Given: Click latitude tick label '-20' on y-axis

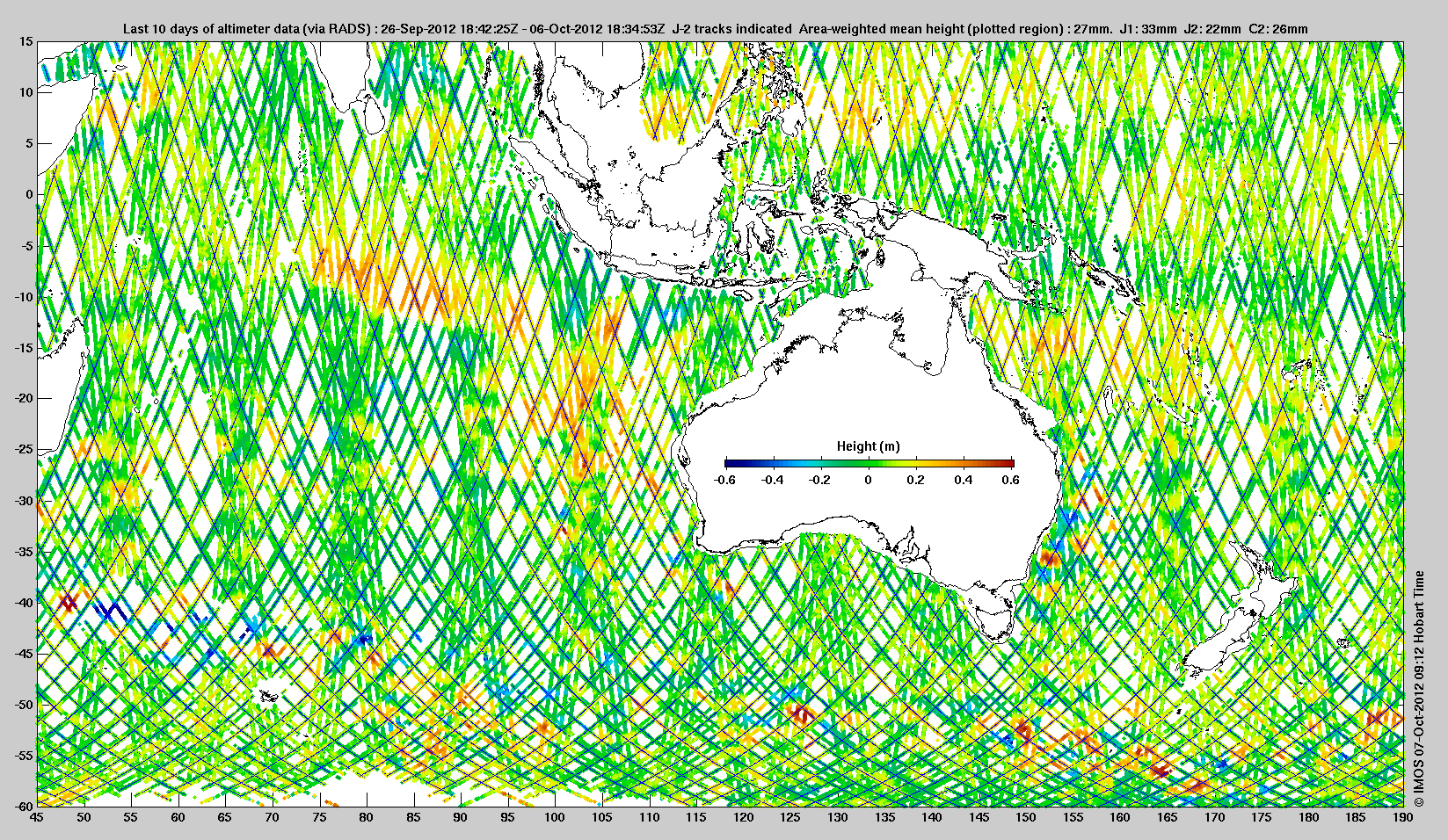Looking at the screenshot, I should [23, 398].
